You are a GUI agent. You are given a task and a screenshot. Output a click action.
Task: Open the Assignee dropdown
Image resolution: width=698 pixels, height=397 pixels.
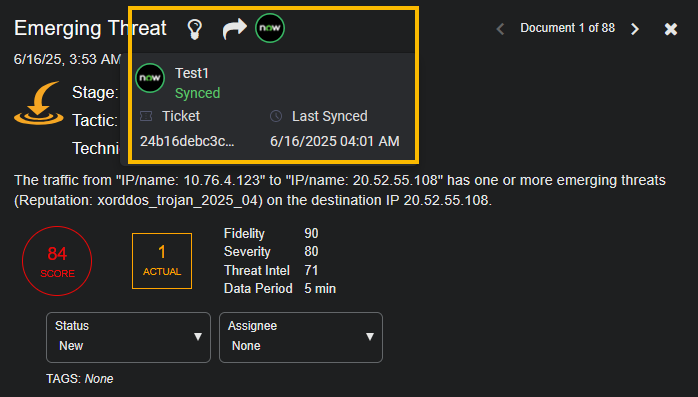tap(301, 337)
